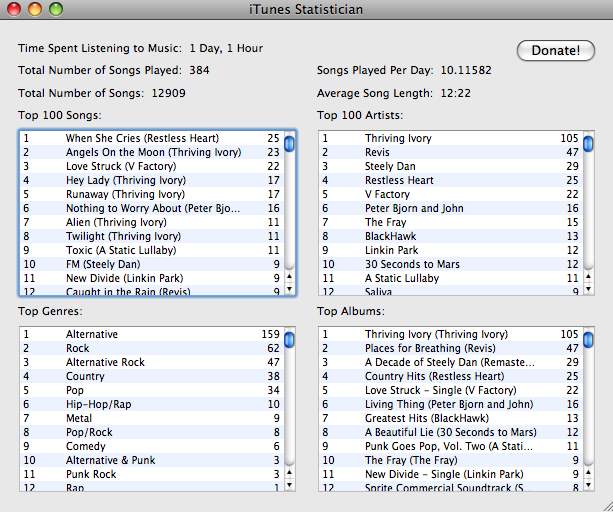Select the Metal genre row
613x512 pixels.
[x=152, y=418]
